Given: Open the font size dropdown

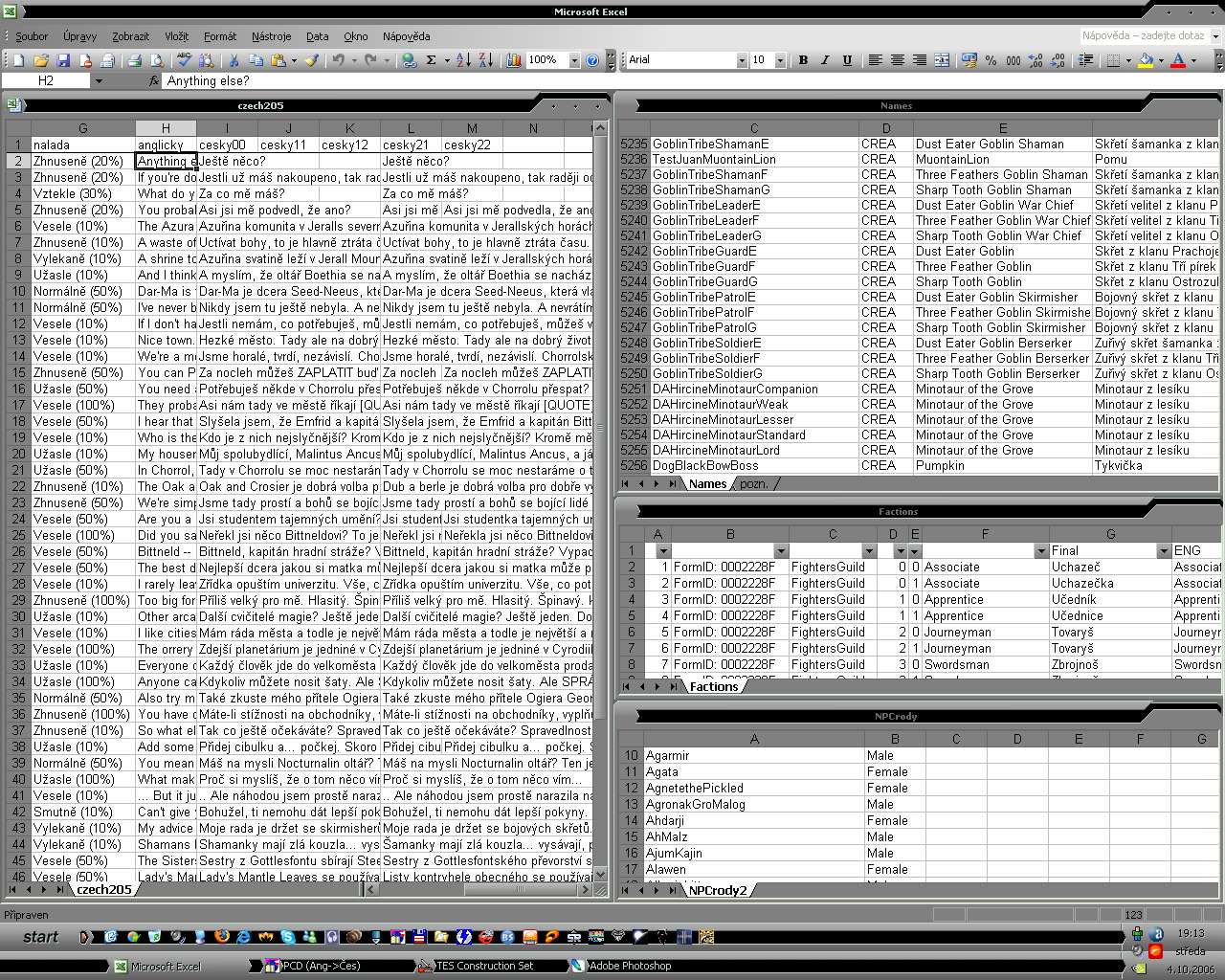Looking at the screenshot, I should click(x=780, y=60).
